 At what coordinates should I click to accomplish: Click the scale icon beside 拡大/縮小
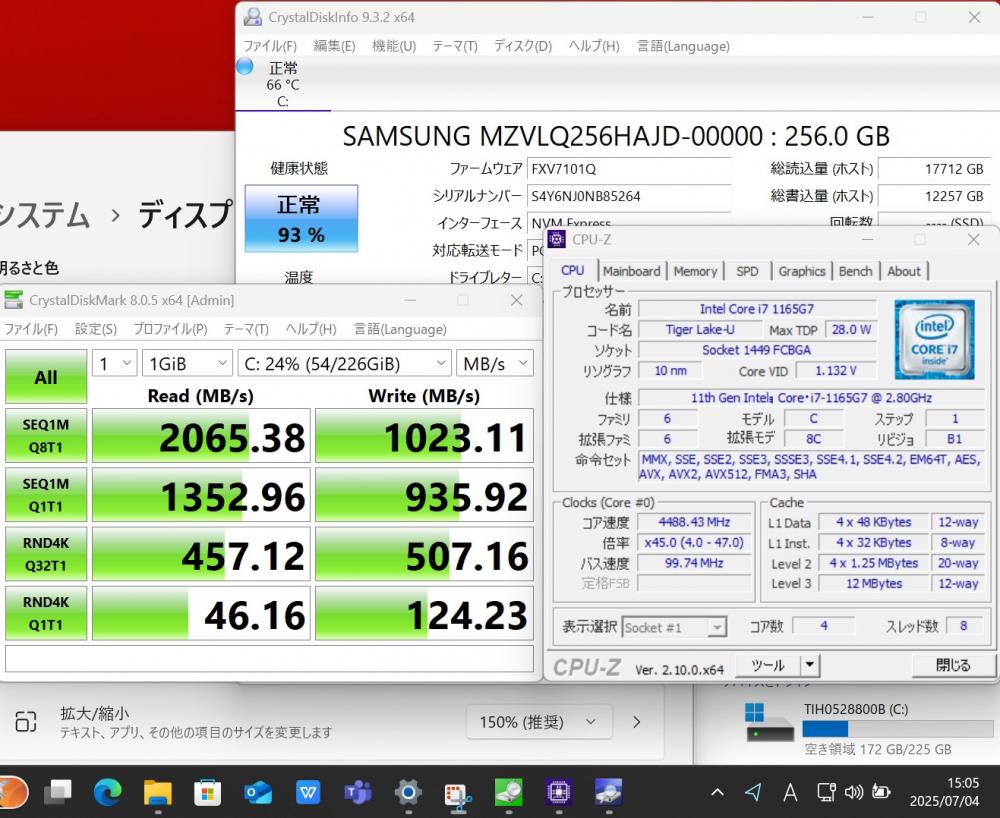26,722
